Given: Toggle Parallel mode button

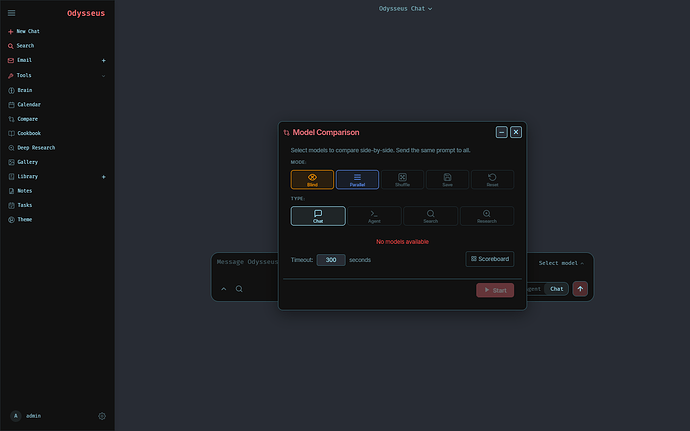Looking at the screenshot, I should click(x=357, y=180).
